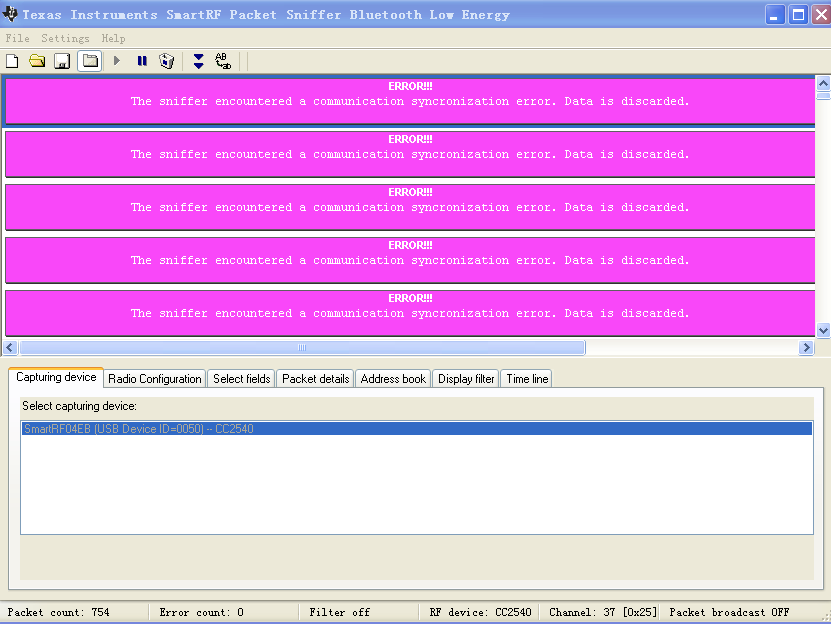Switch to the Address book tab

click(x=393, y=379)
